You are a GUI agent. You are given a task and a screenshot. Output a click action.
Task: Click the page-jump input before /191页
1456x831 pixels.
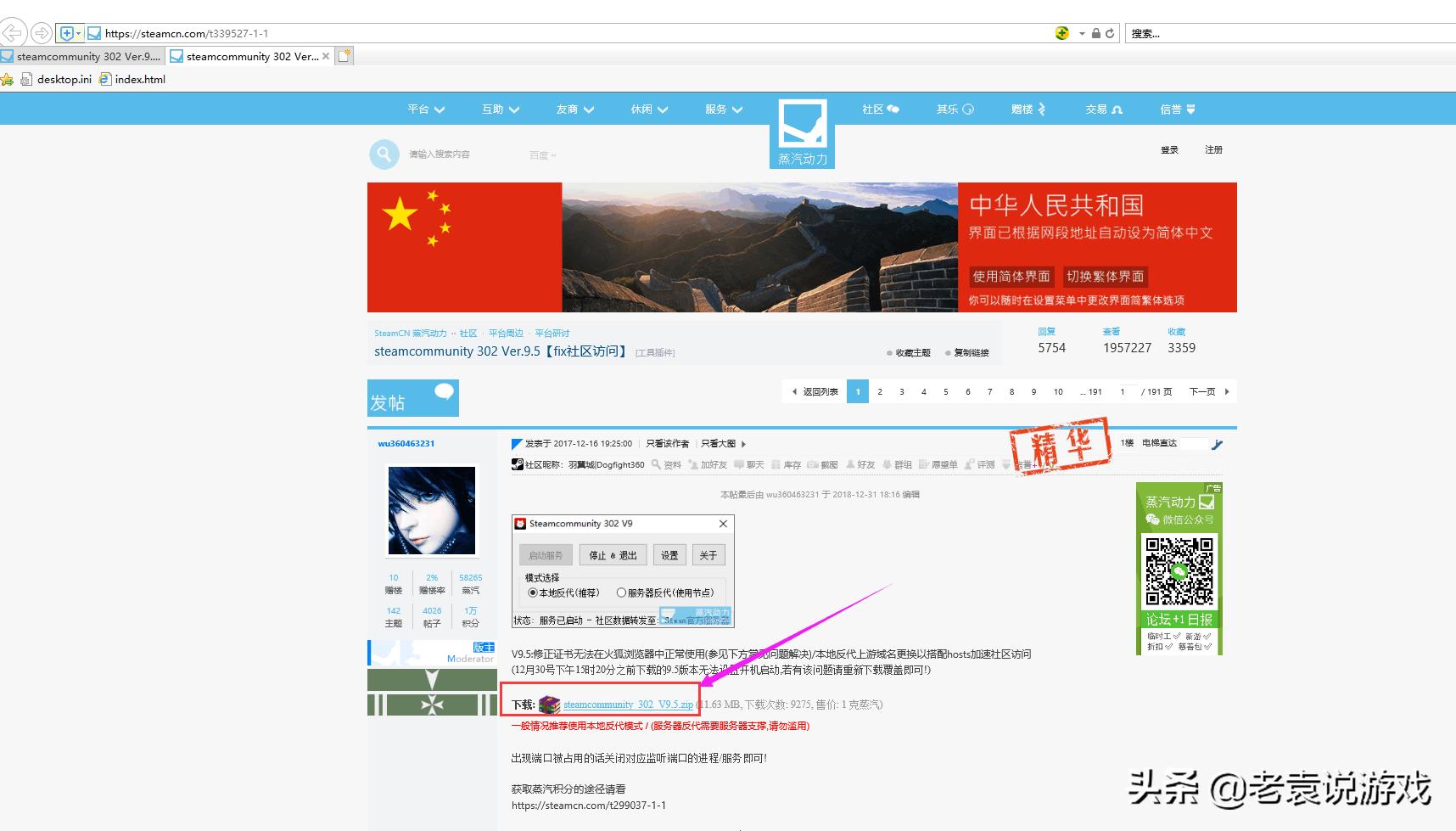tap(1123, 391)
